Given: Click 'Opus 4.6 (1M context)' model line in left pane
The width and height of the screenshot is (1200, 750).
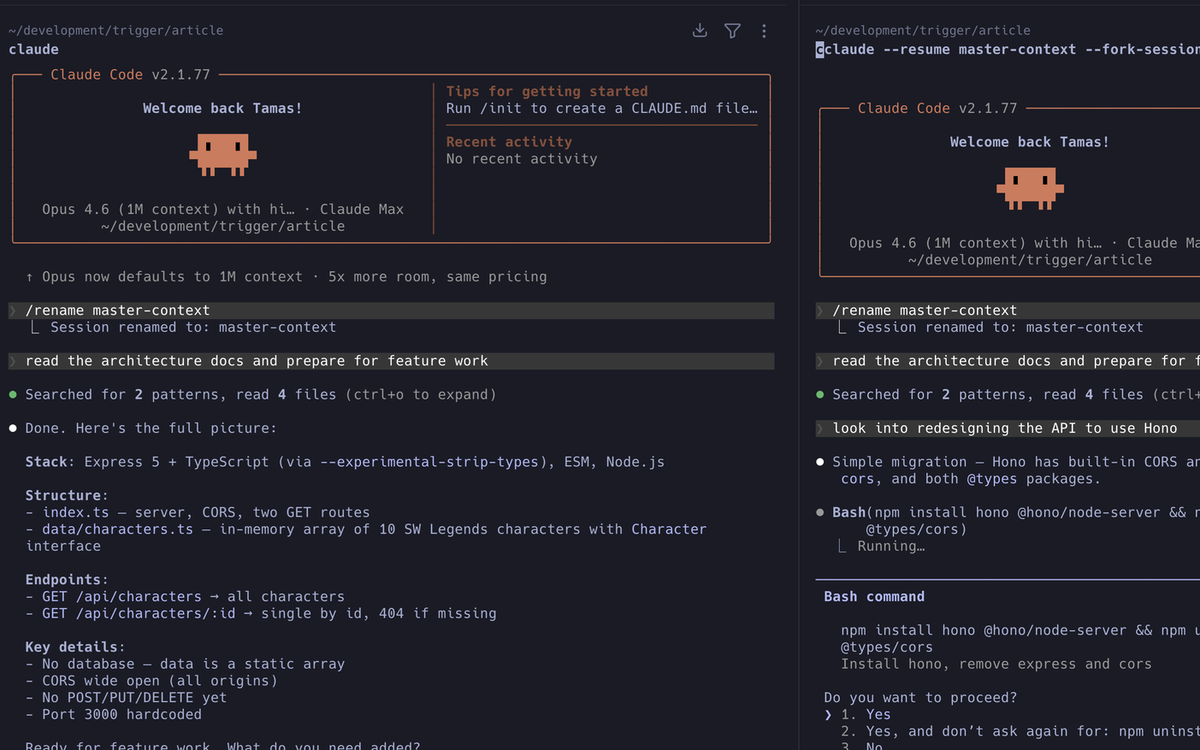Looking at the screenshot, I should [x=223, y=210].
